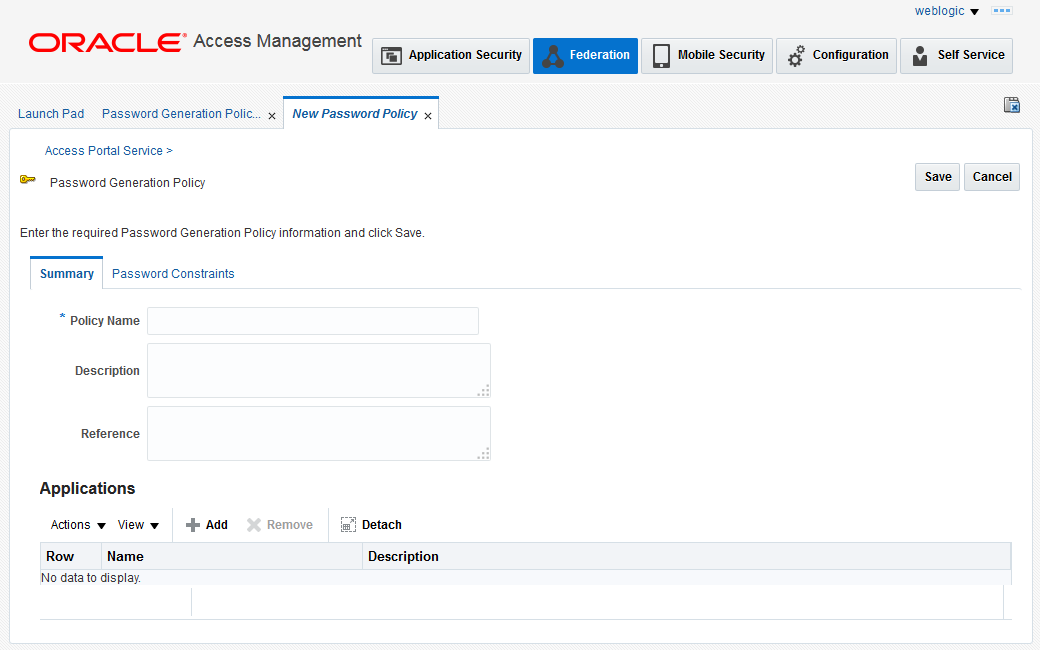Click the Reference field resize handle
Viewport: 1040px width, 650px height.
coord(484,454)
